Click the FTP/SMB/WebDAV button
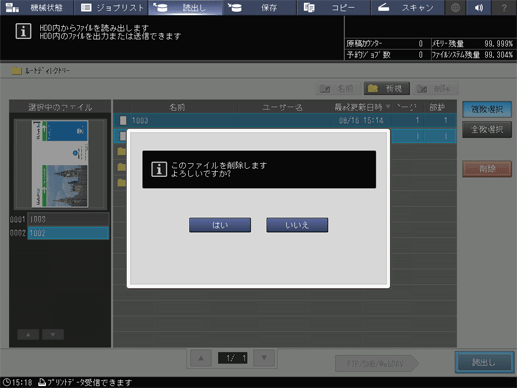Screen dimensions: 517x388 (376, 363)
